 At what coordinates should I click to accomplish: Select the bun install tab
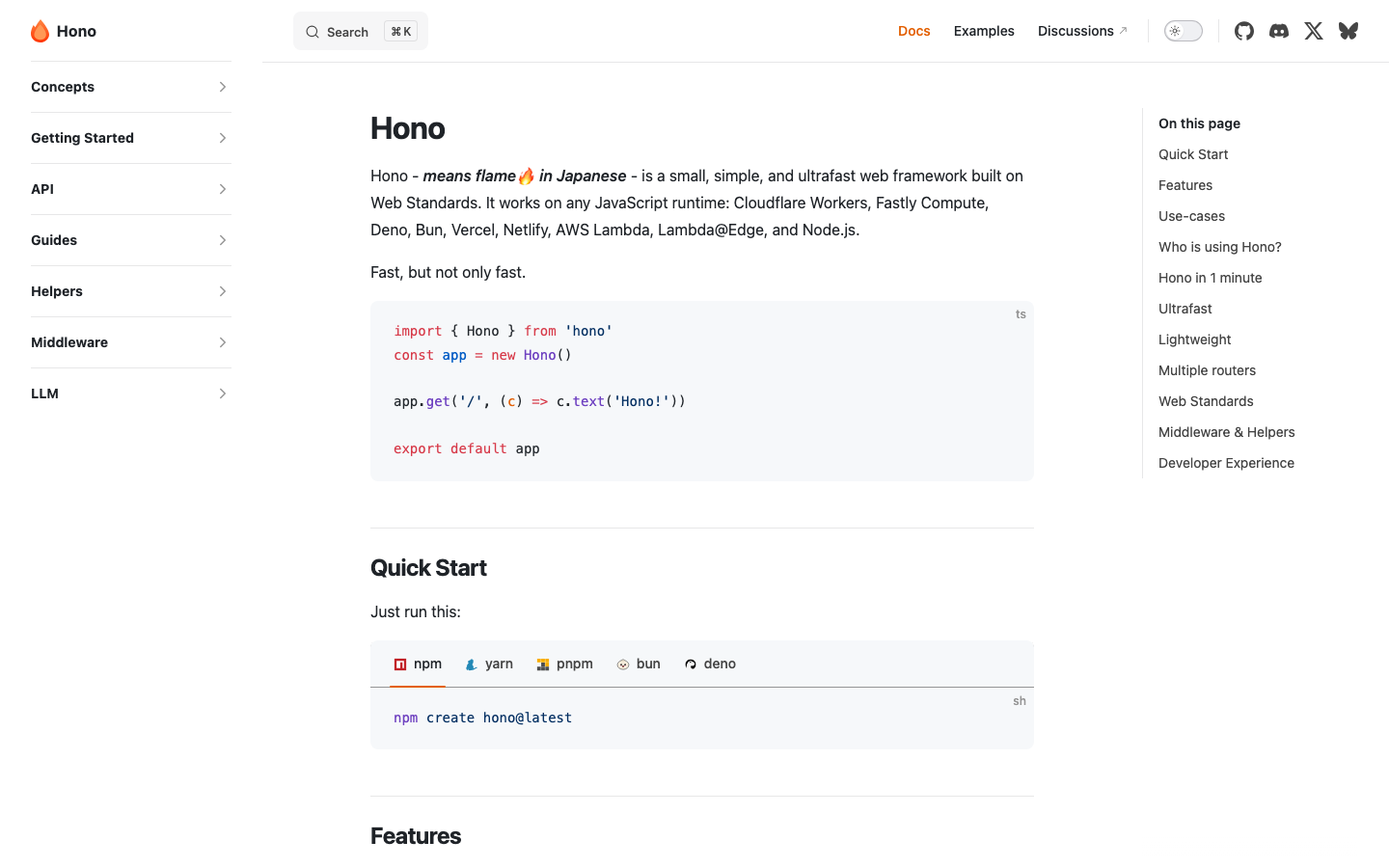(x=639, y=664)
